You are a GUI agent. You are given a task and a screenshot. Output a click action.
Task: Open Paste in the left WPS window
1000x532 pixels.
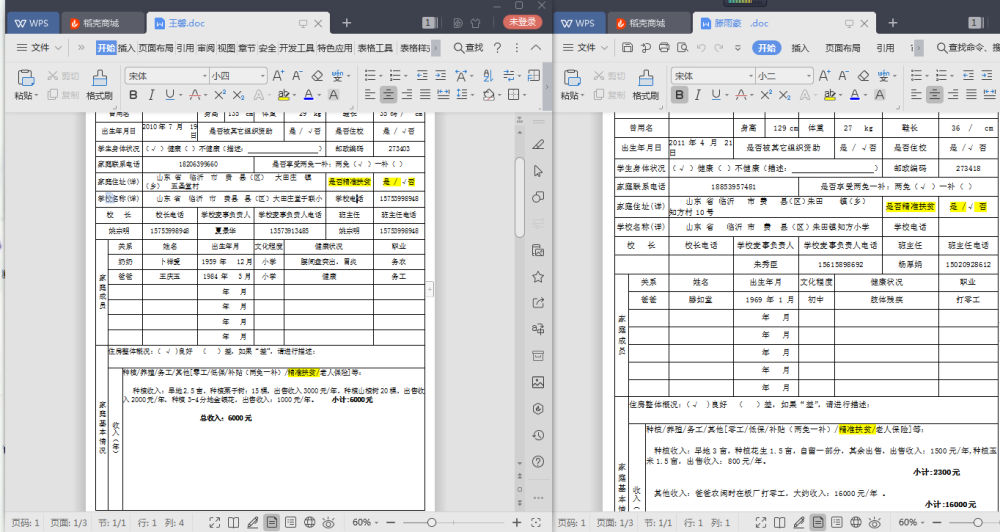pyautogui.click(x=26, y=85)
